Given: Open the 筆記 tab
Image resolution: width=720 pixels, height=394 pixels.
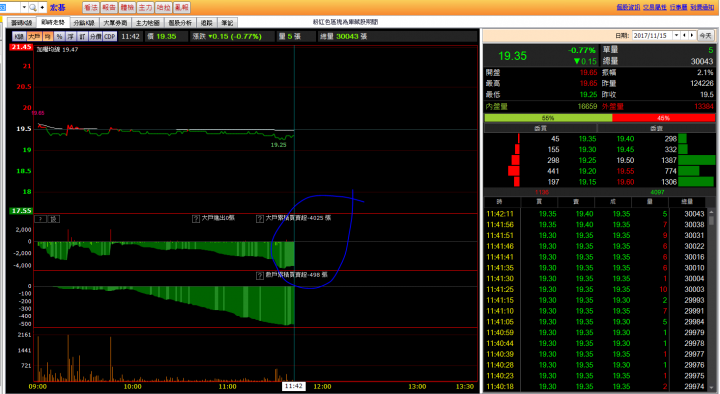Looking at the screenshot, I should 227,23.
